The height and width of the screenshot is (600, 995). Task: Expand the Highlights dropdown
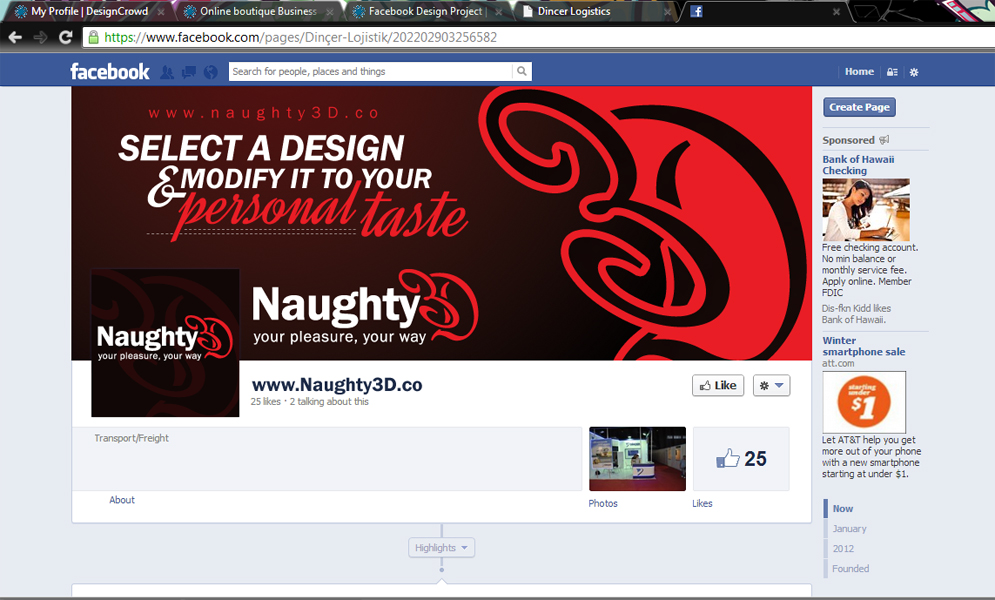tap(442, 547)
